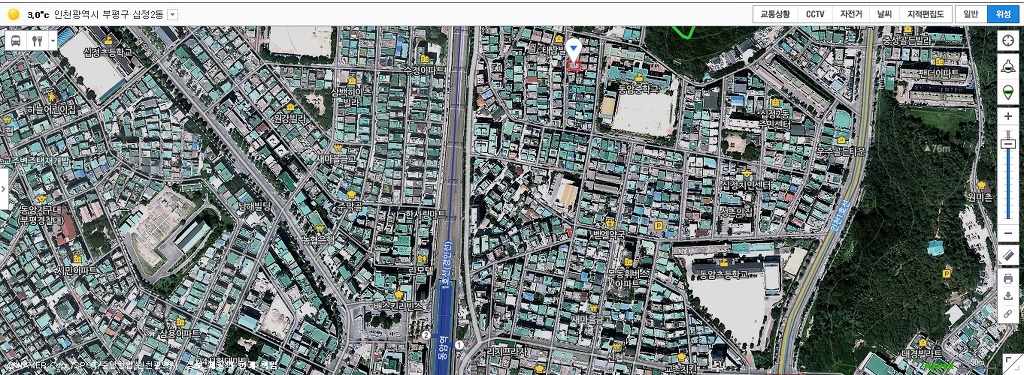Open the location dropdown next to 십정2동
Image resolution: width=1024 pixels, height=375 pixels.
pyautogui.click(x=172, y=14)
